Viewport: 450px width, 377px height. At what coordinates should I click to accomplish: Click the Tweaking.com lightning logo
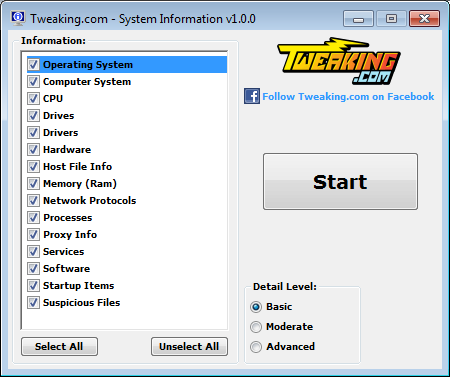[x=339, y=61]
